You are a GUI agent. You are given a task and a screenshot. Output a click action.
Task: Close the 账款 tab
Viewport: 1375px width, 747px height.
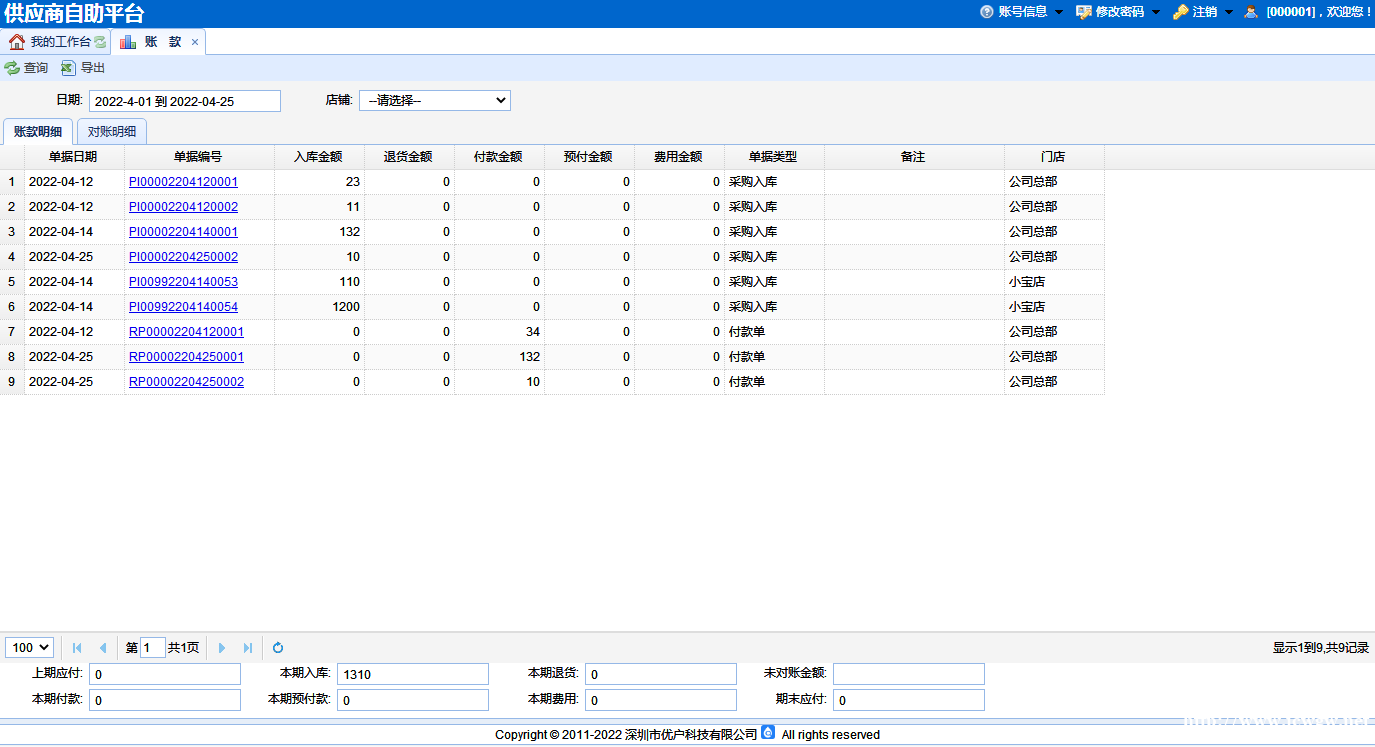tap(195, 42)
